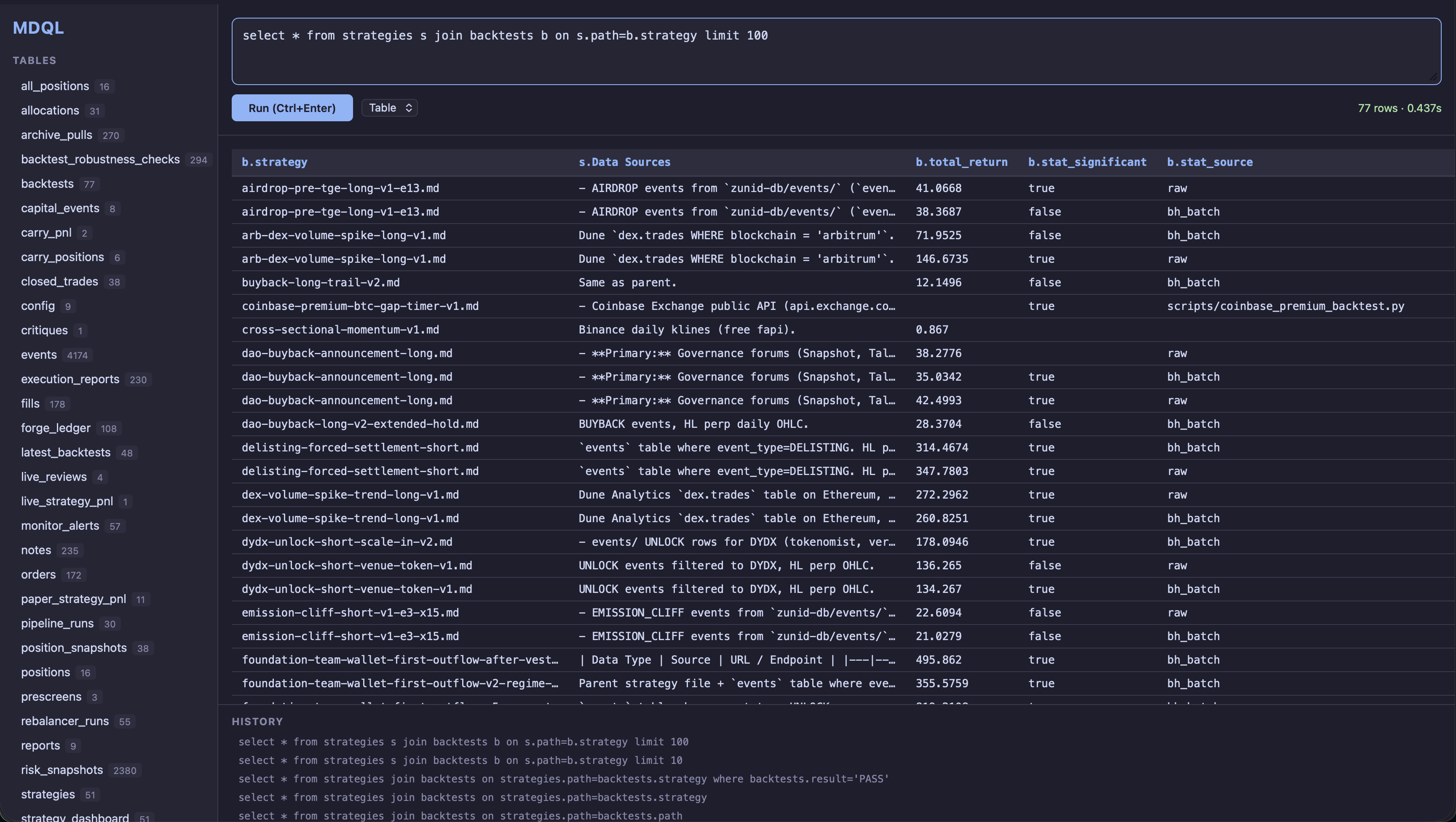Select the orders table
Screen dimensions: 1456x822
point(38,574)
